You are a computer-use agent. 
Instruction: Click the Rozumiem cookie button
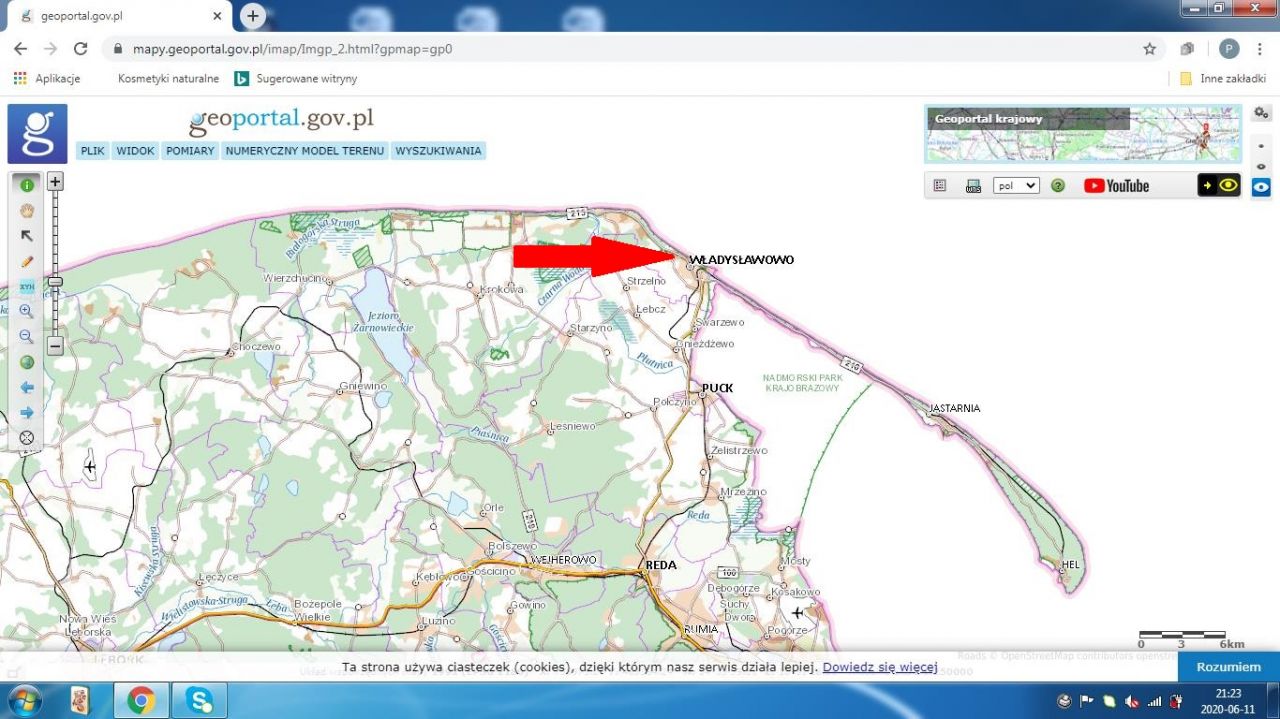click(x=1228, y=667)
